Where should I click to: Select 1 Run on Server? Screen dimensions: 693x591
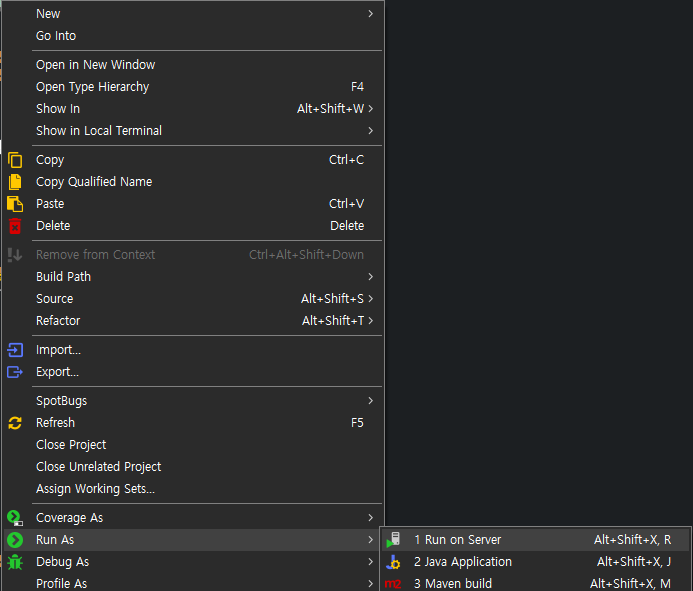coord(535,540)
